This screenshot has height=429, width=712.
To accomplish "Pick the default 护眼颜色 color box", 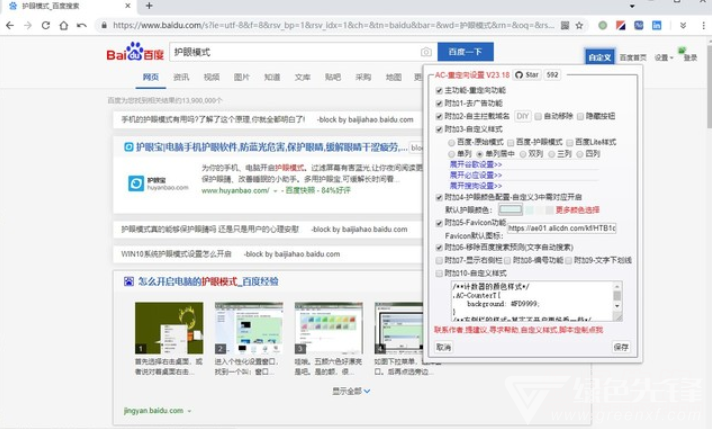I will (x=510, y=210).
